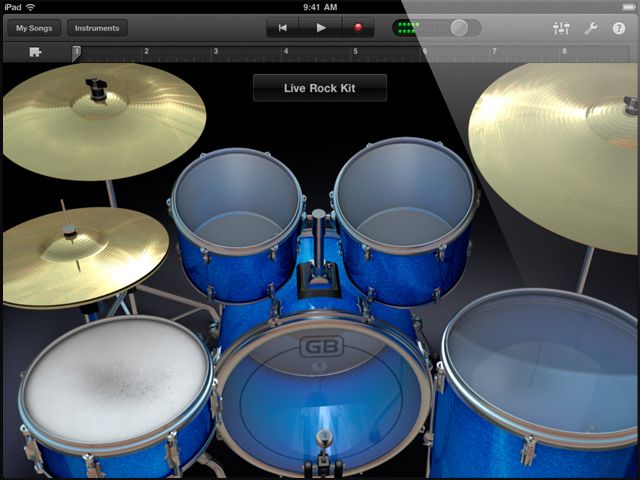Start recording with red Record button
Image resolution: width=640 pixels, height=480 pixels.
(x=358, y=28)
